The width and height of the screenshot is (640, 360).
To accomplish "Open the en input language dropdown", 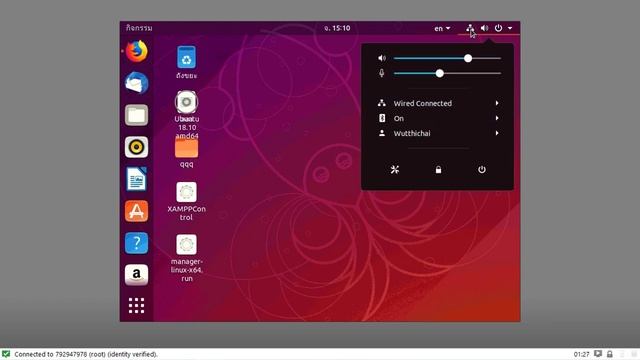I will coord(442,28).
